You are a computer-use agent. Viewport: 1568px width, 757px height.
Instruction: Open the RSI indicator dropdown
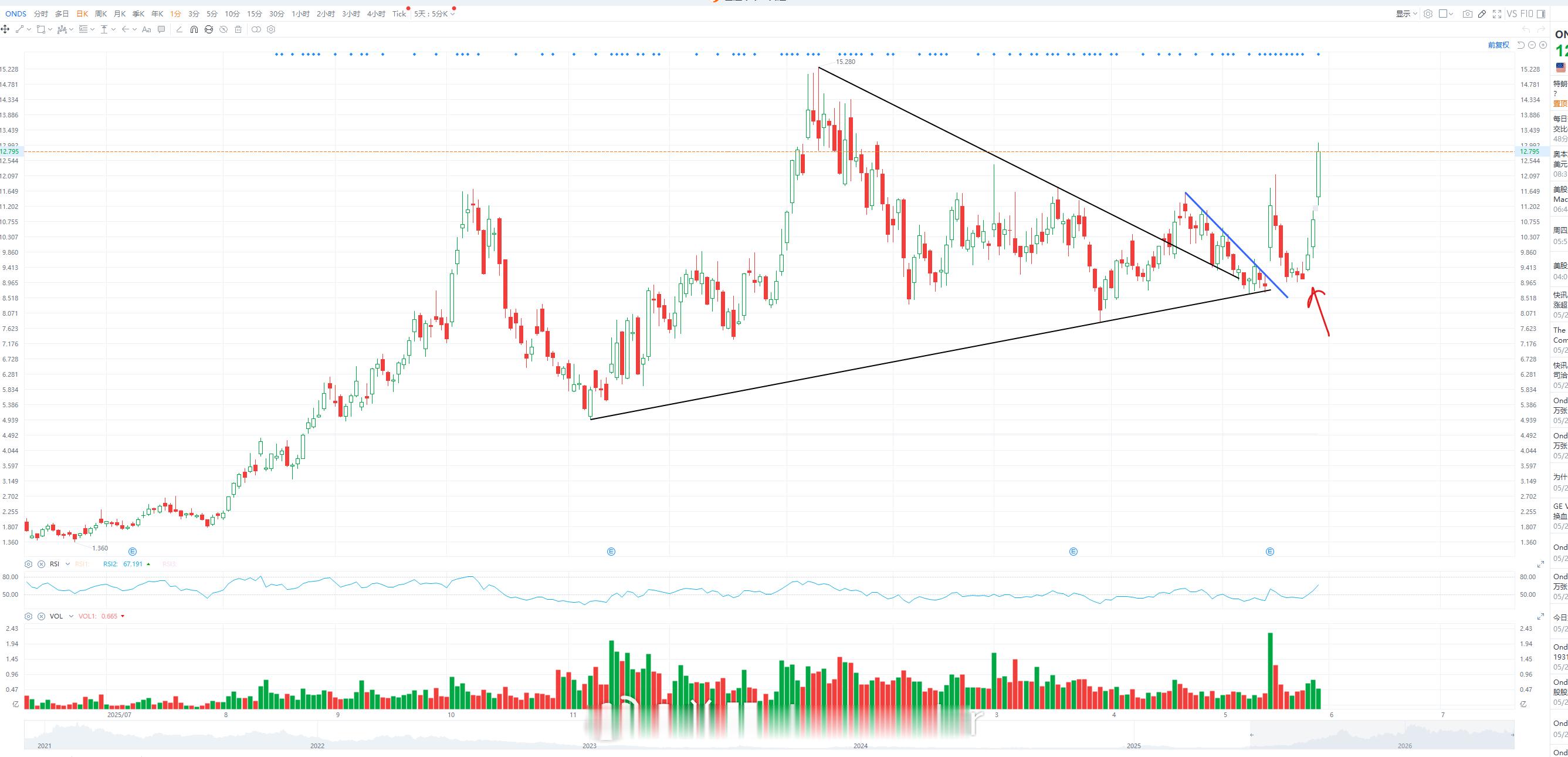(x=67, y=564)
